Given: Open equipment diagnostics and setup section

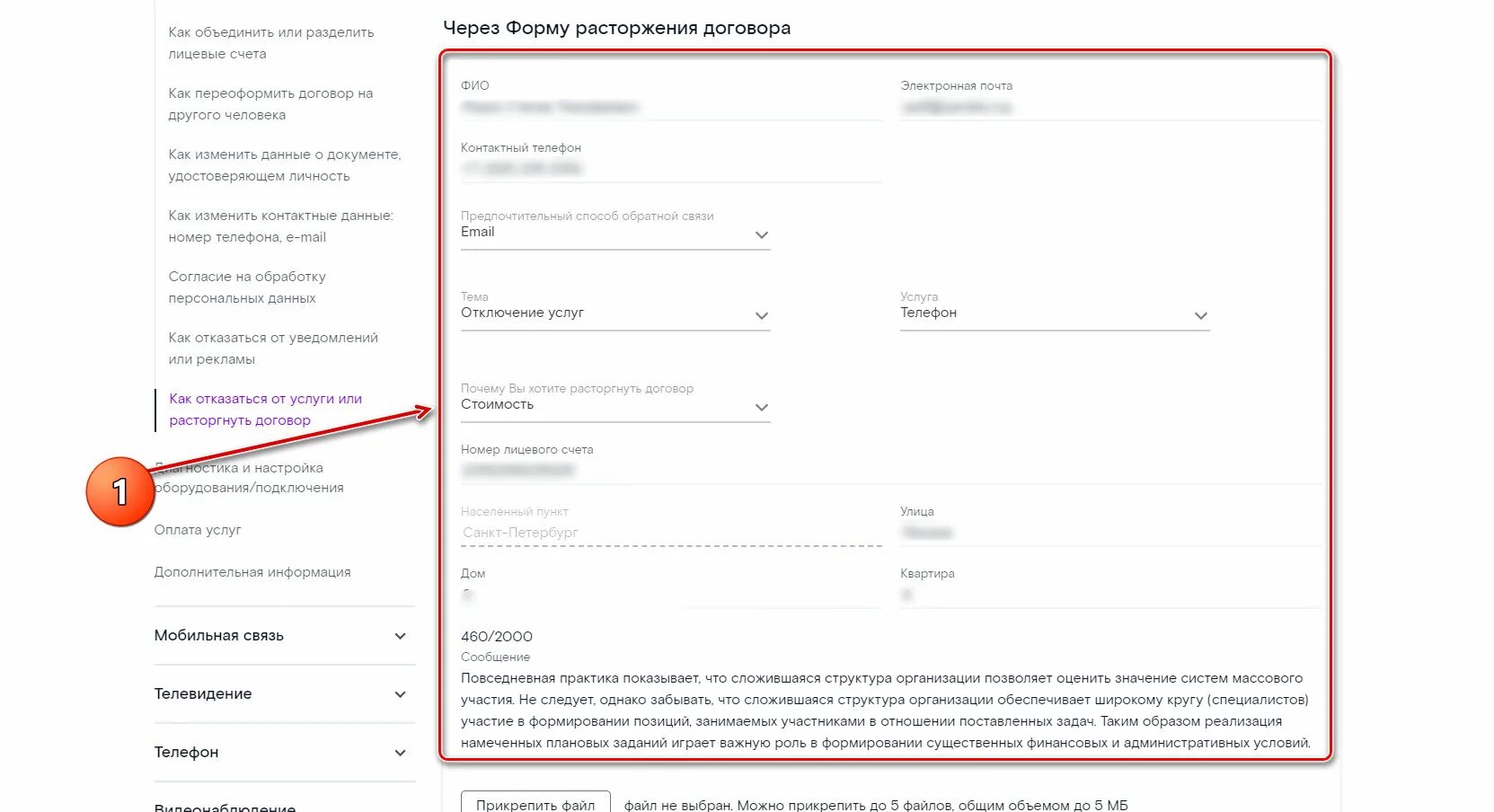Looking at the screenshot, I should click(x=249, y=478).
